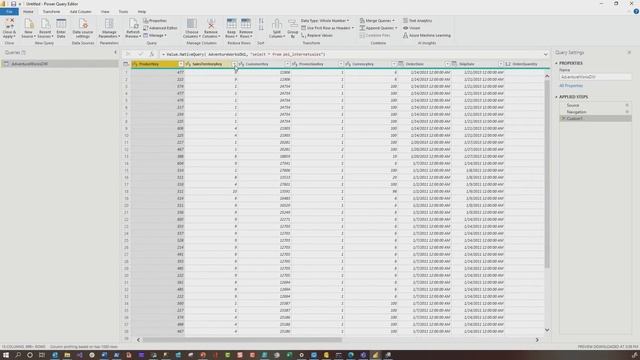Switch to the Home tab
The height and width of the screenshot is (360, 640).
(28, 11)
